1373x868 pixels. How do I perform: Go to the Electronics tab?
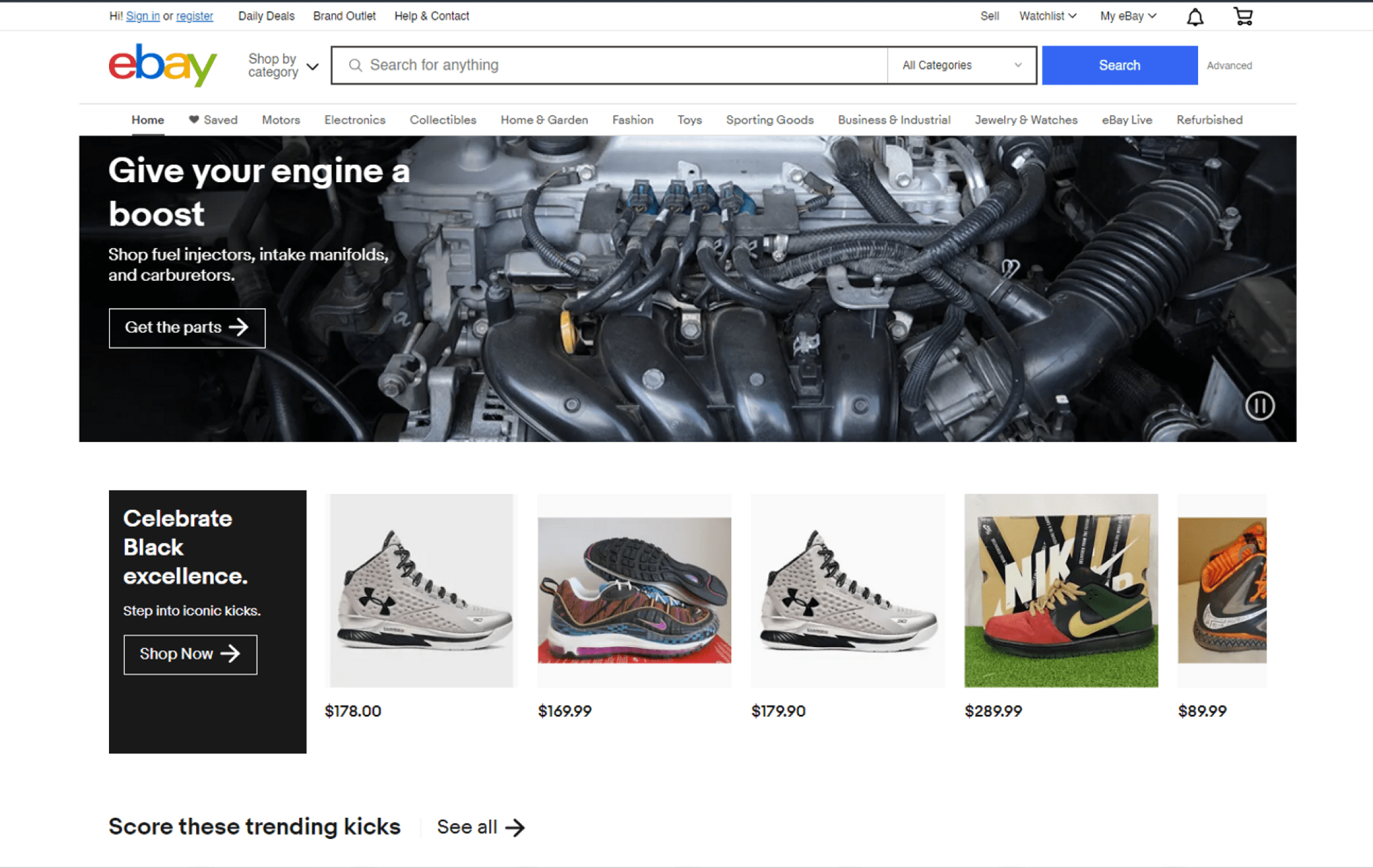pyautogui.click(x=355, y=120)
